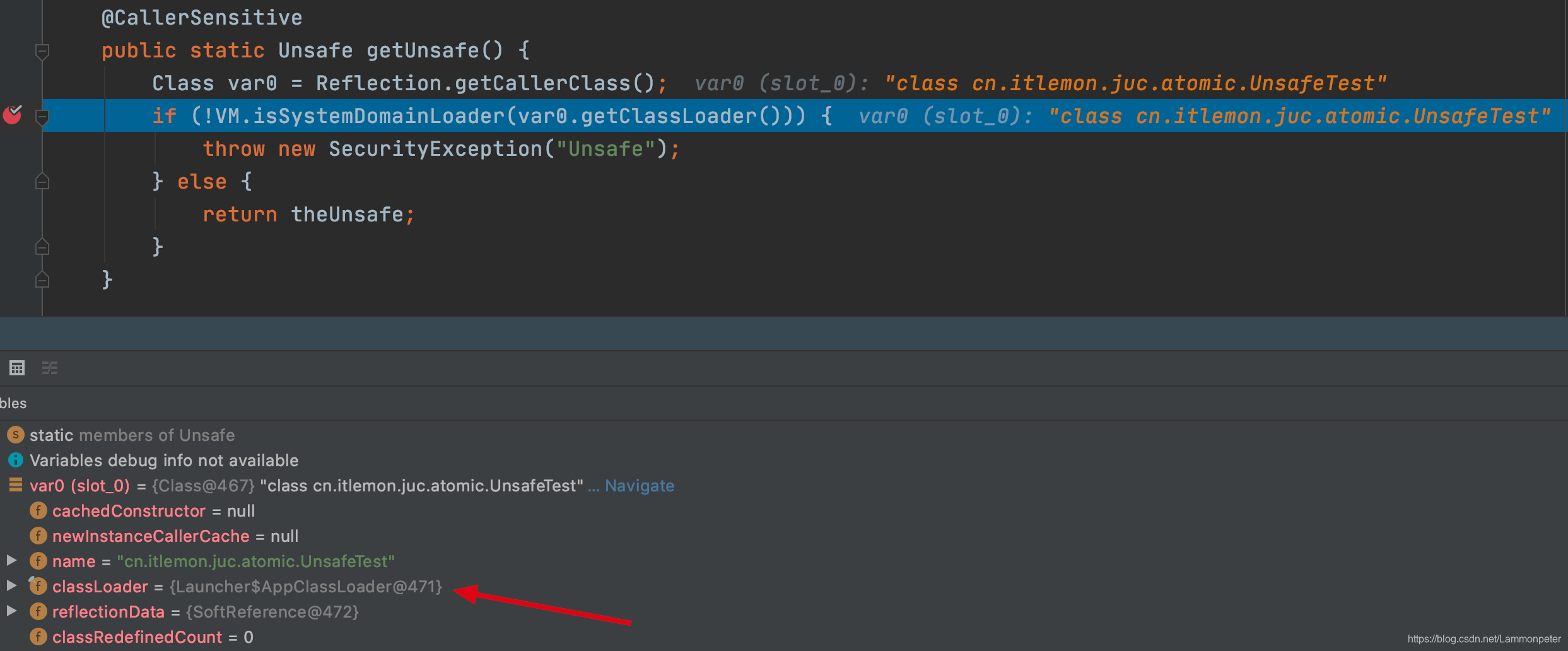Click the classRedefinedCount field icon
This screenshot has height=651, width=1568.
(x=38, y=636)
